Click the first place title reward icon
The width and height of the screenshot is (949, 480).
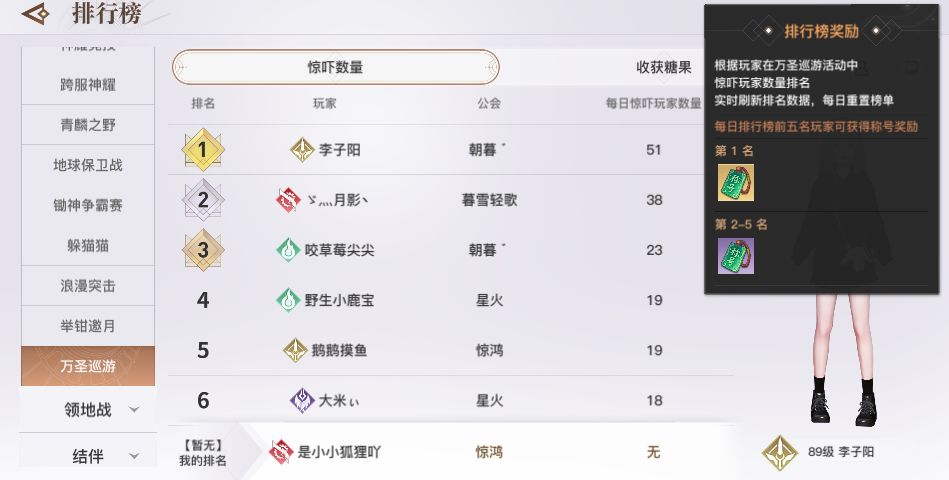coord(735,183)
